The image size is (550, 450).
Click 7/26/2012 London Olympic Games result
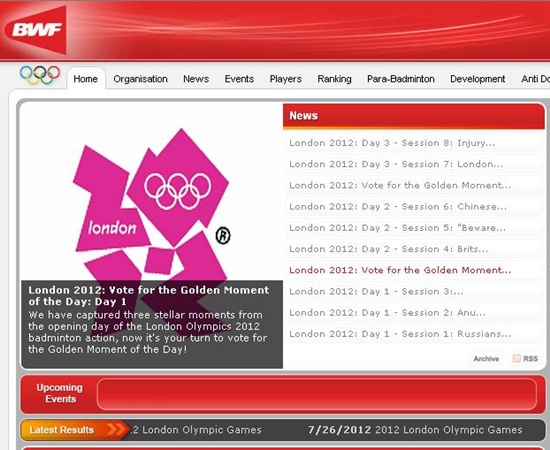pyautogui.click(x=415, y=430)
